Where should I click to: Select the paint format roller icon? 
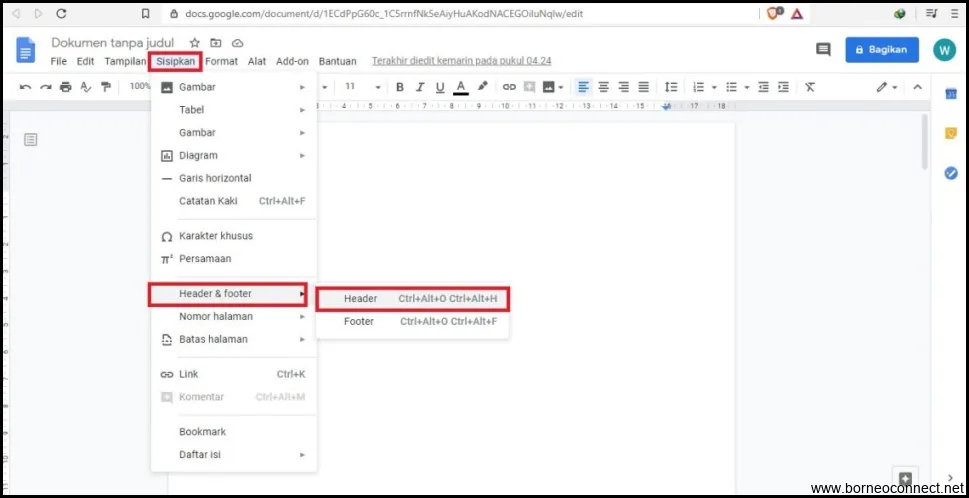click(106, 87)
